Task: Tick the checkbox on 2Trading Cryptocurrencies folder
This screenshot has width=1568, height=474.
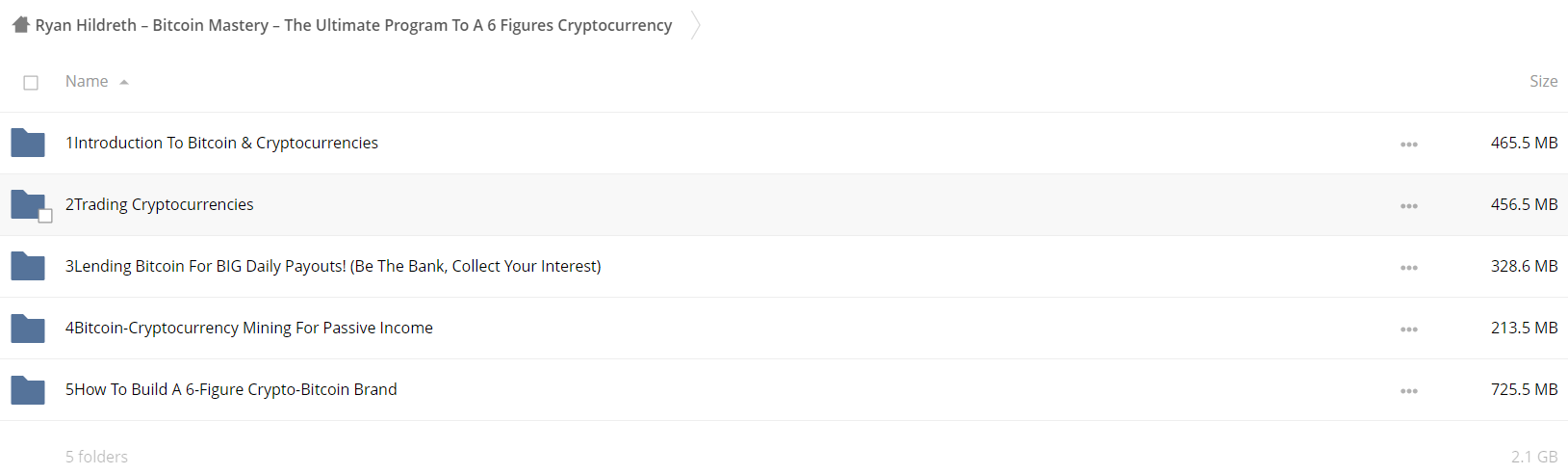Action: (x=45, y=216)
